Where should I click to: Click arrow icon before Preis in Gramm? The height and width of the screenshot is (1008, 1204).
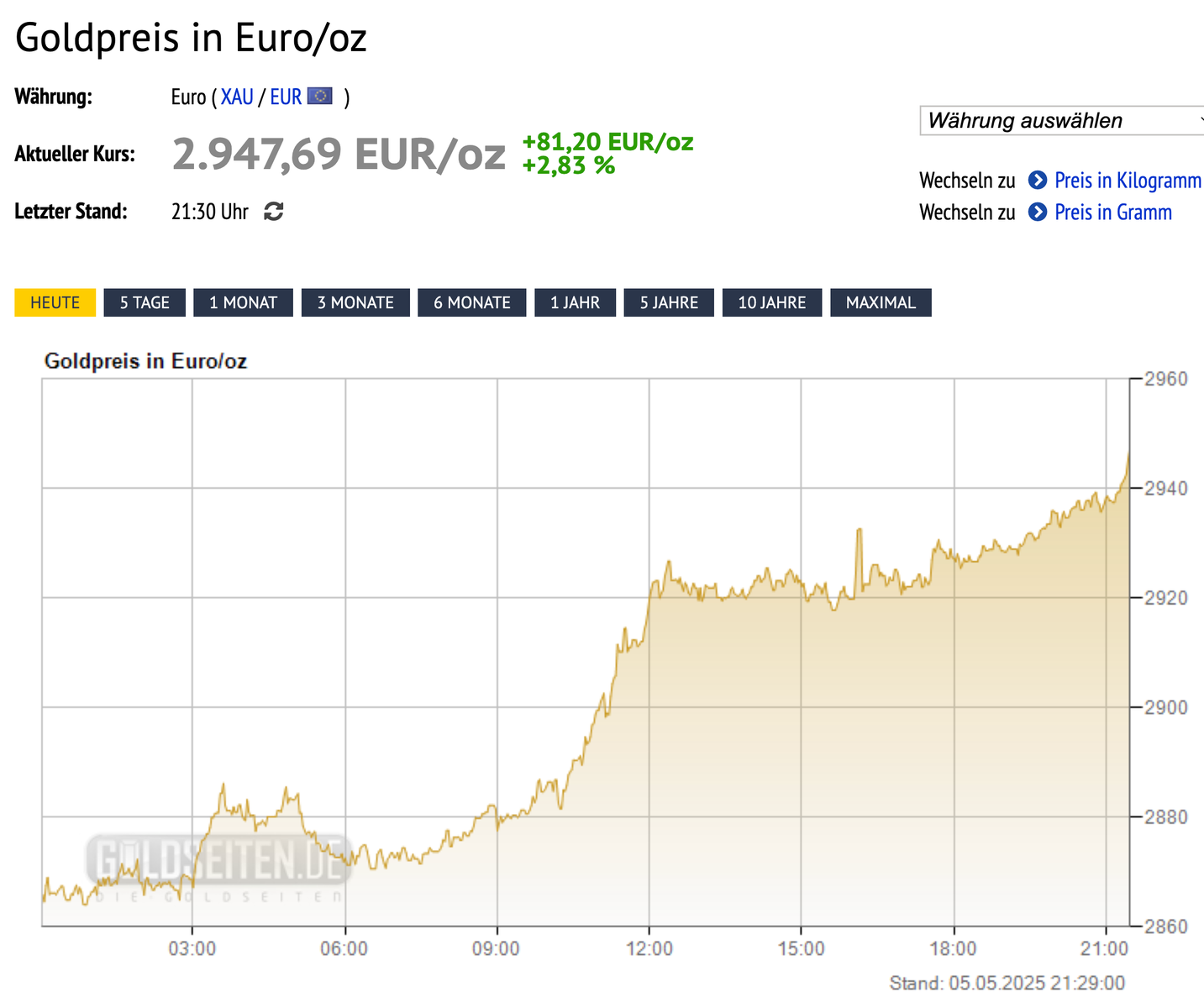(x=1038, y=213)
